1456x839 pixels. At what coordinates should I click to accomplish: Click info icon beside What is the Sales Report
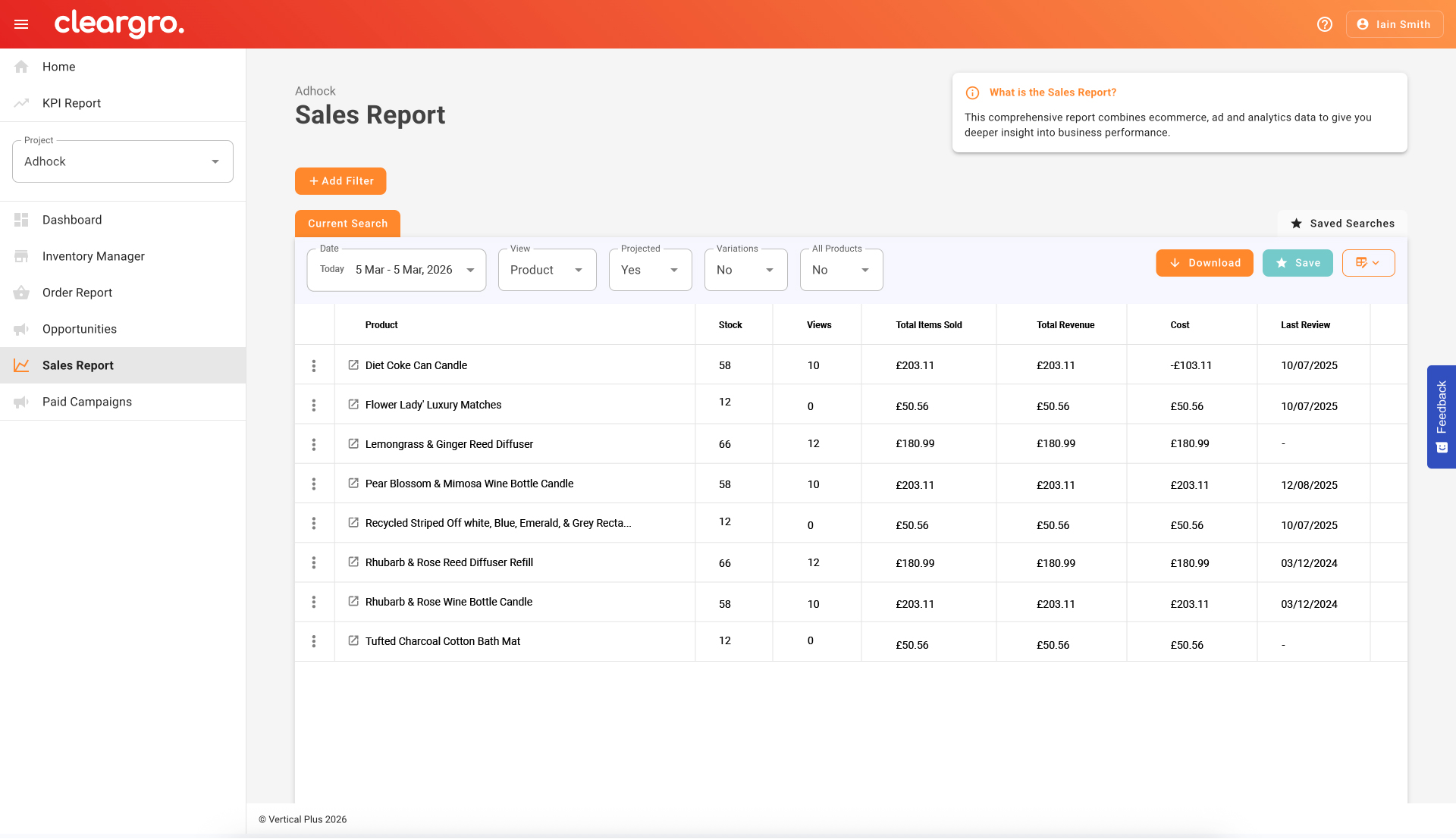(x=972, y=93)
